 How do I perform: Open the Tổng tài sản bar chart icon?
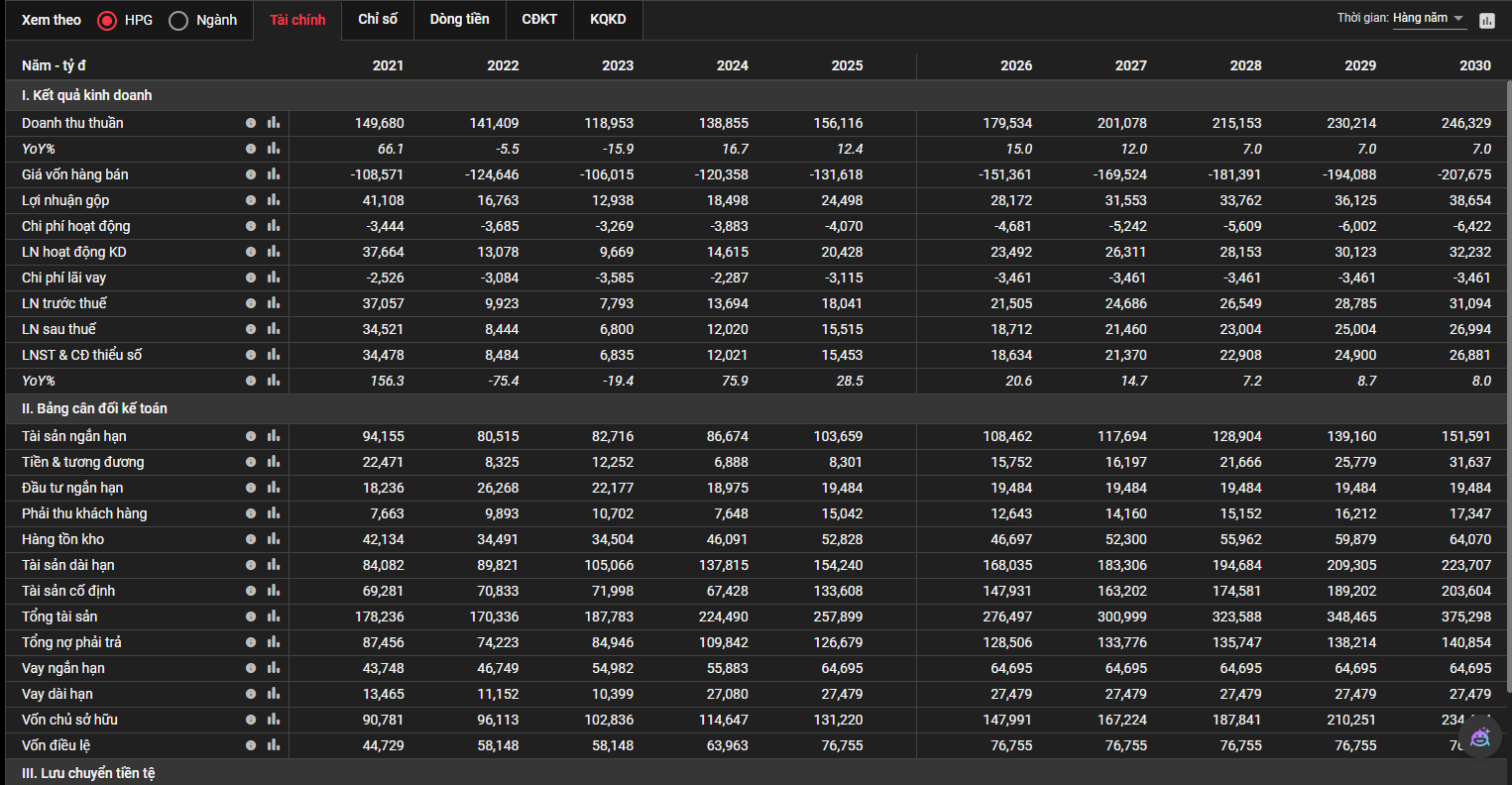(274, 617)
